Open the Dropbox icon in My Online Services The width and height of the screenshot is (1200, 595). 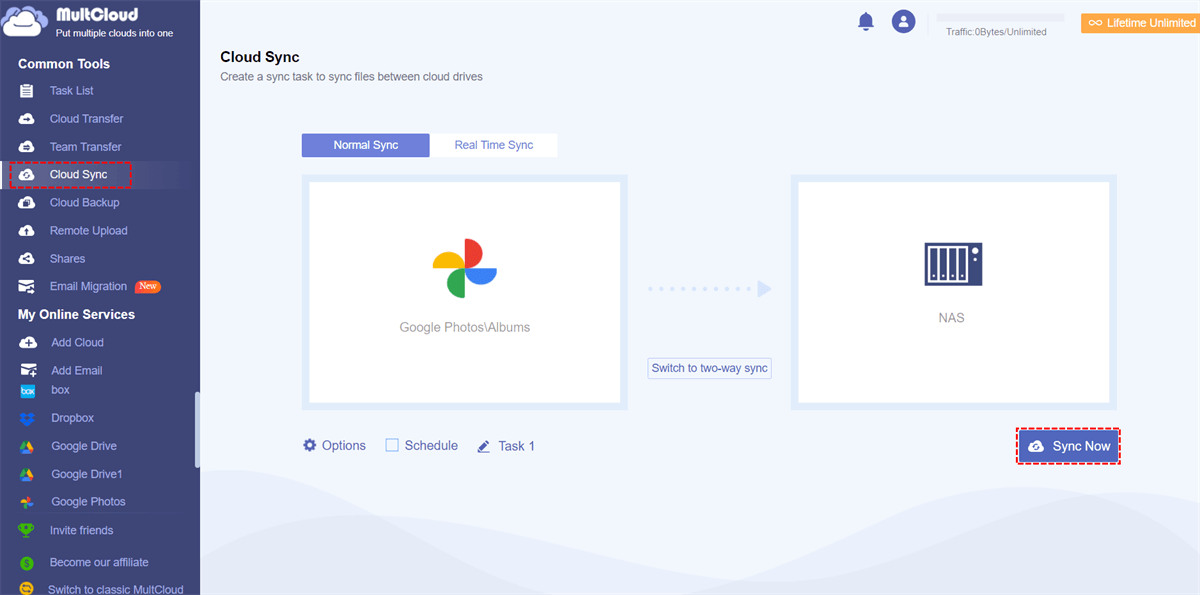click(28, 418)
